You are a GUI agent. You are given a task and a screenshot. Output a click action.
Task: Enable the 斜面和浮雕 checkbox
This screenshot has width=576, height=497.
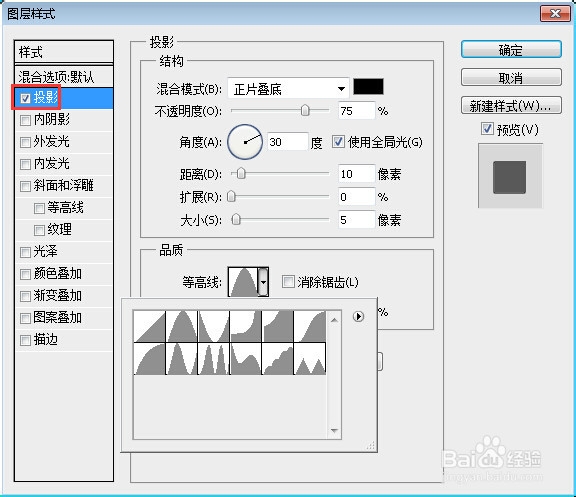click(25, 186)
